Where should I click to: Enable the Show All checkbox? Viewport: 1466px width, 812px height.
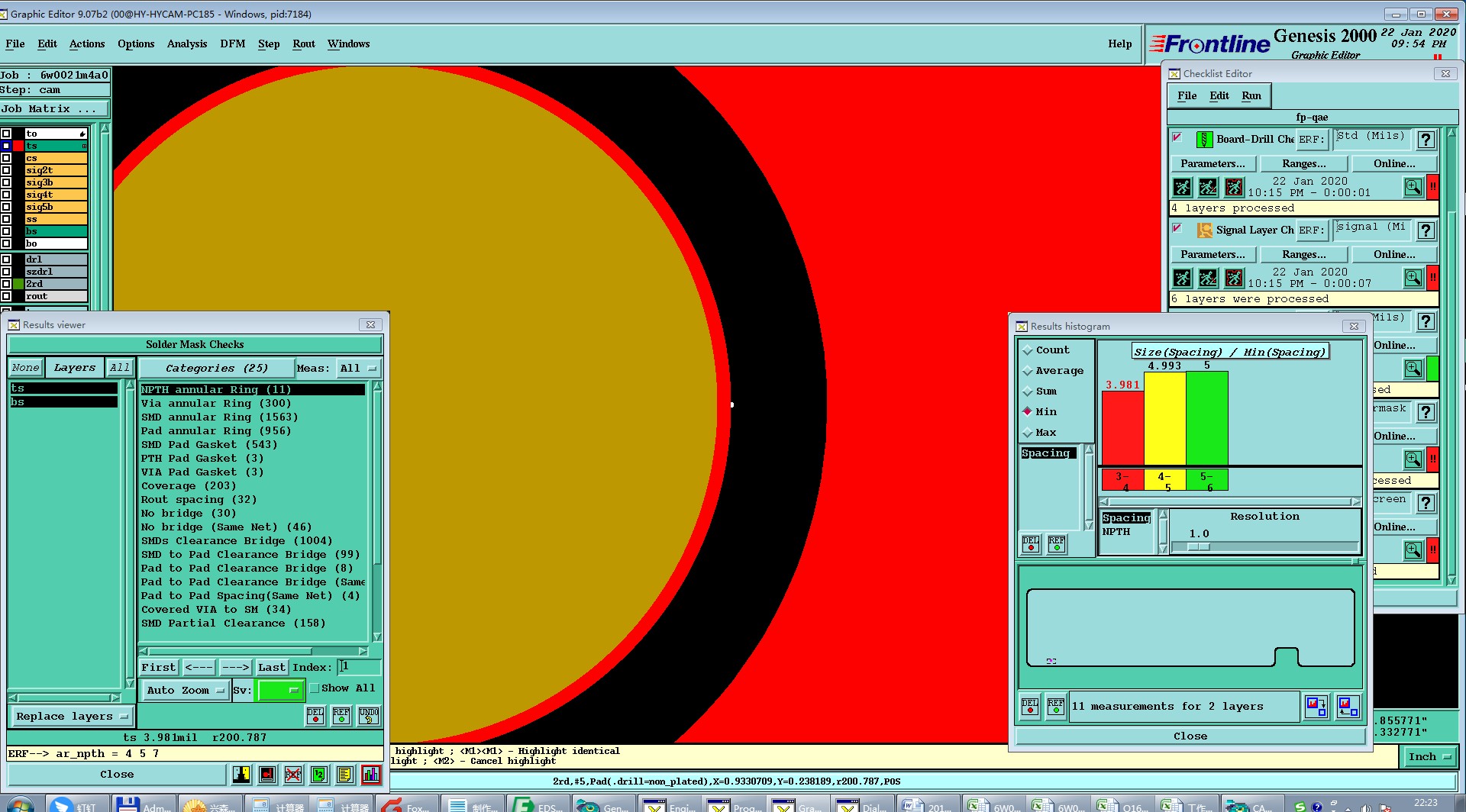(x=314, y=688)
